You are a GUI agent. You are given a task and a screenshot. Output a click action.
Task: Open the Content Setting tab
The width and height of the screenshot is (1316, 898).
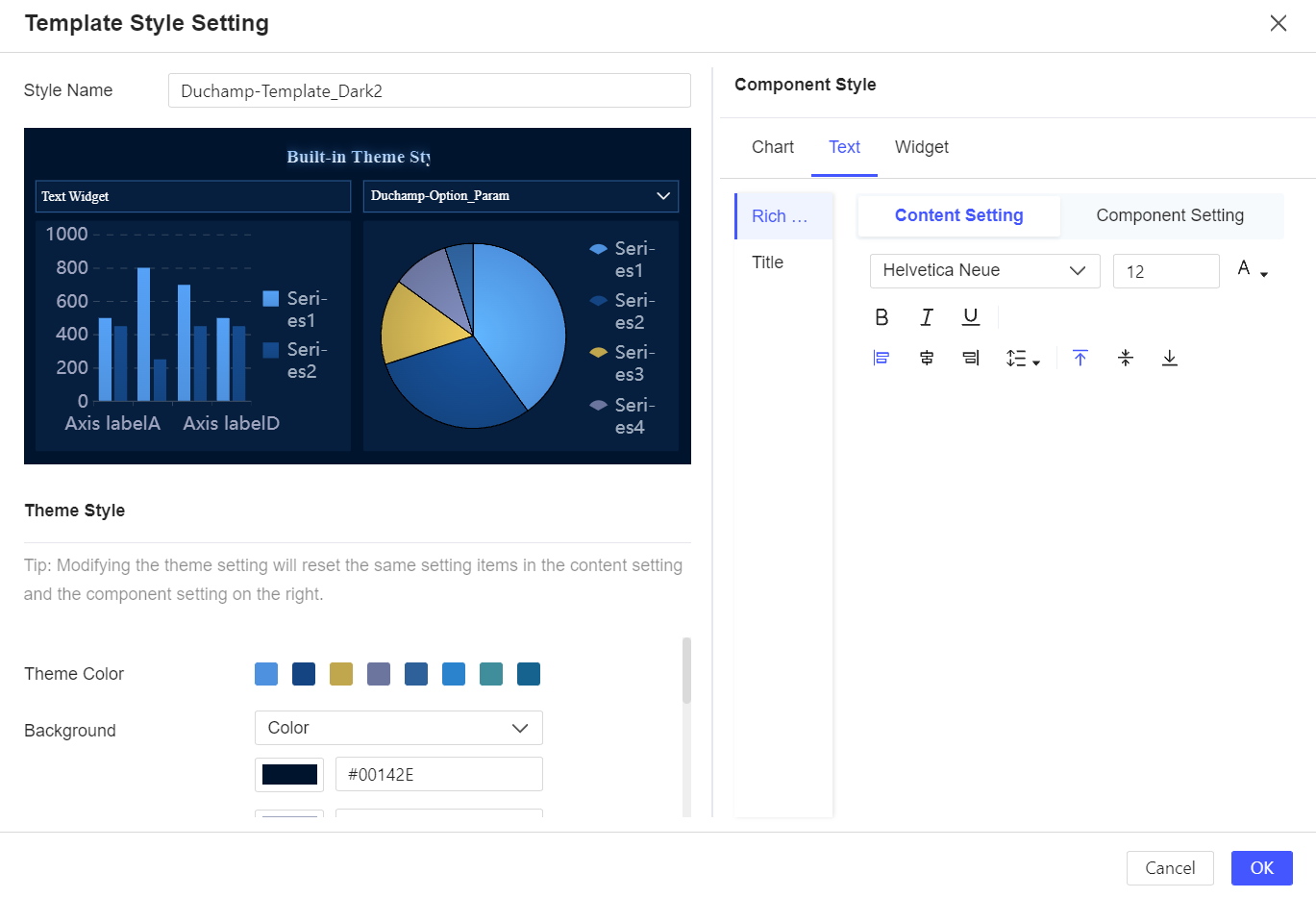pyautogui.click(x=959, y=215)
